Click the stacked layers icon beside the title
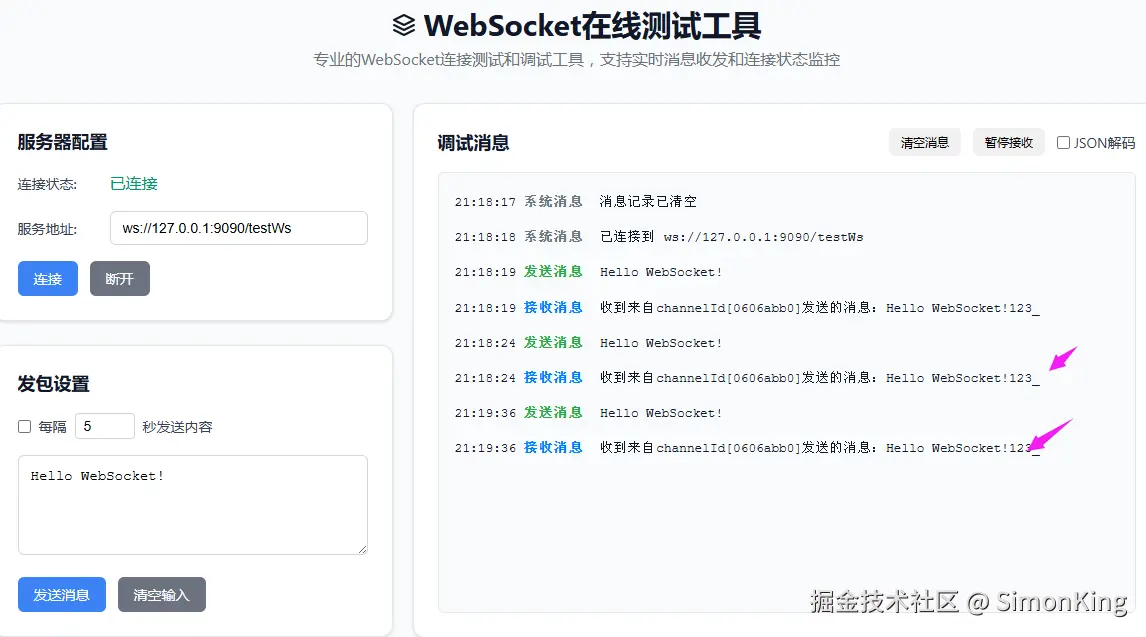 (404, 25)
